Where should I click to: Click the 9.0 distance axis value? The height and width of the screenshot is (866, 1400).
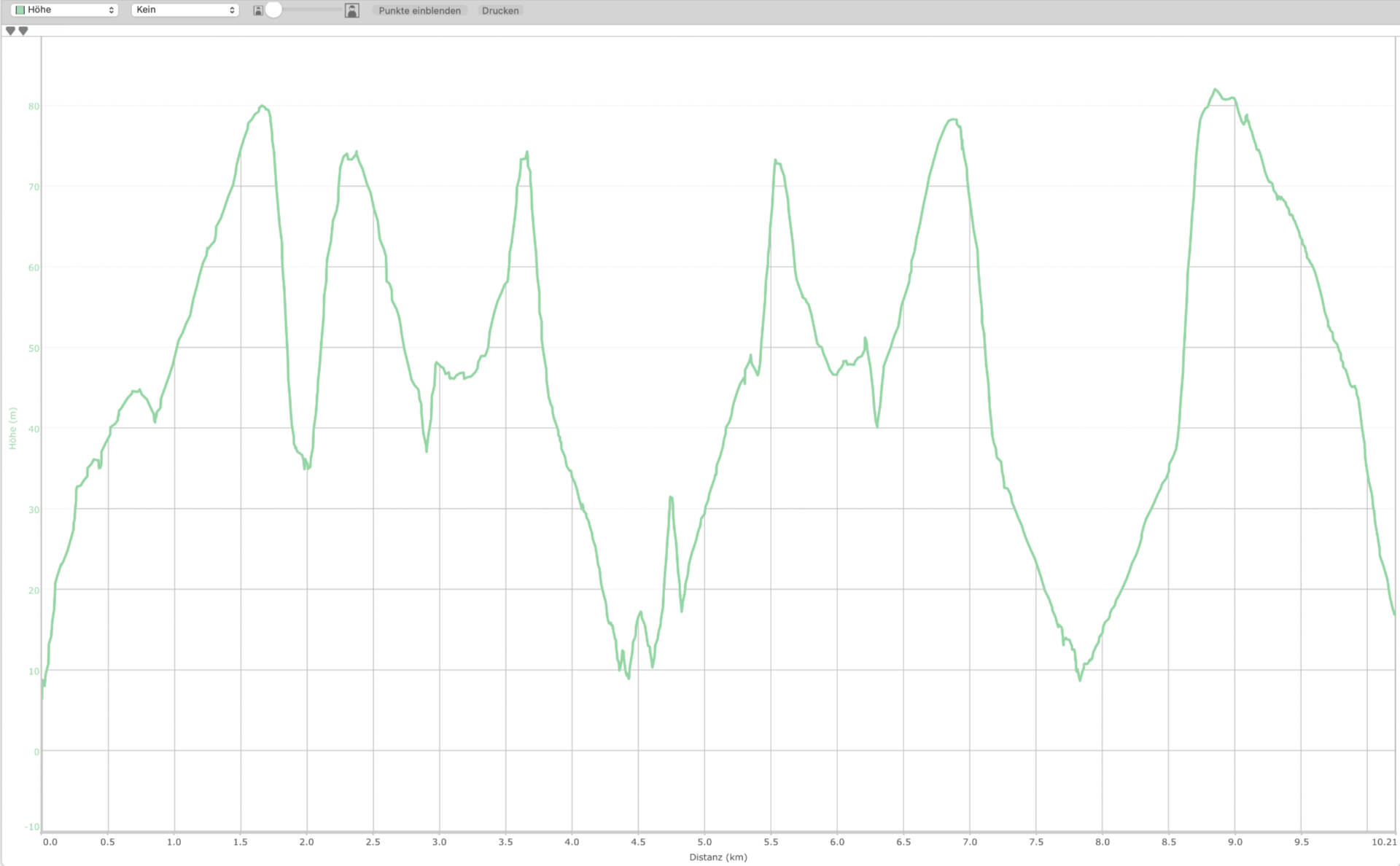1234,842
